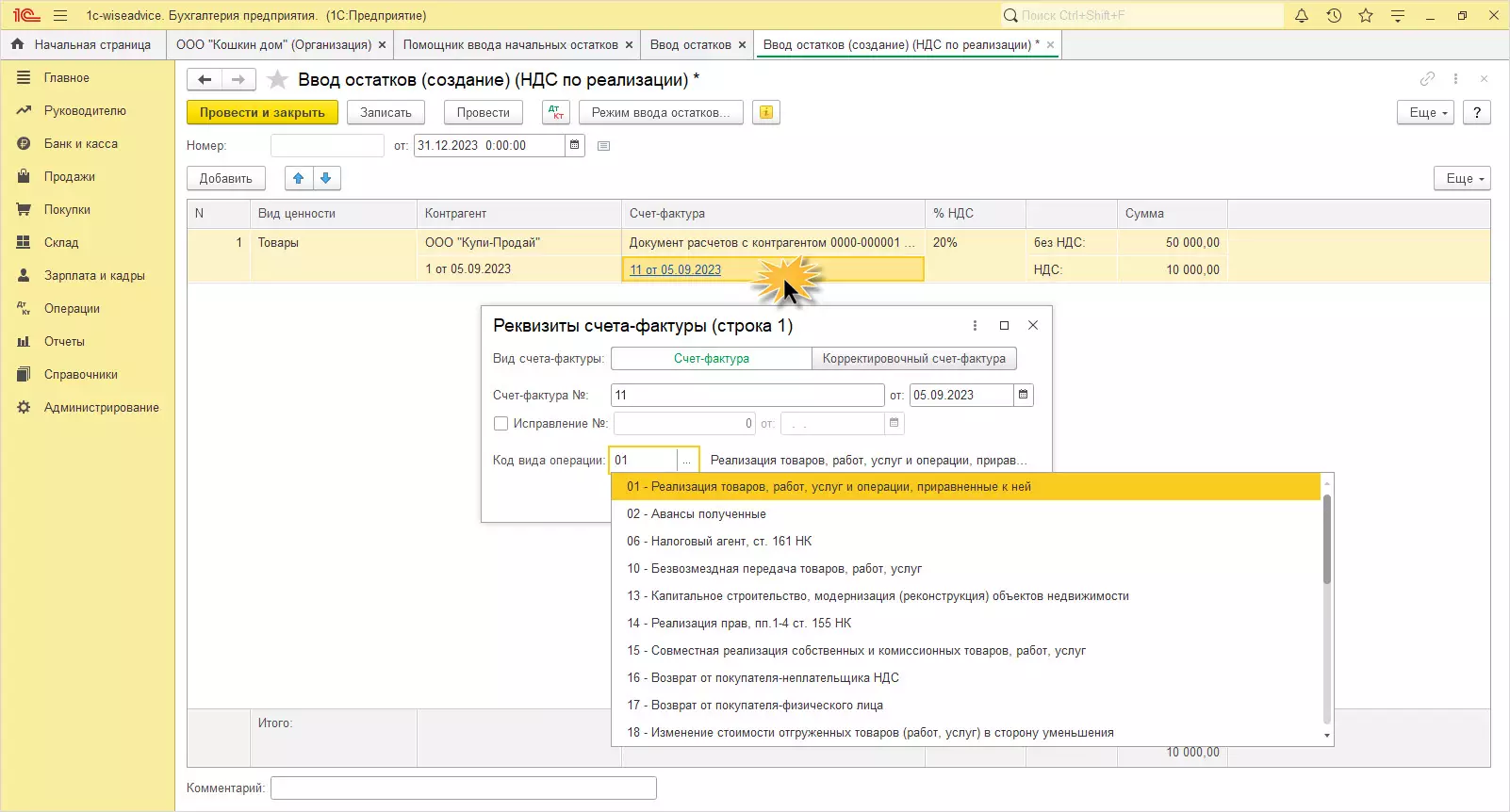Enable the Исправление № checkbox
Image resolution: width=1510 pixels, height=812 pixels.
click(501, 424)
